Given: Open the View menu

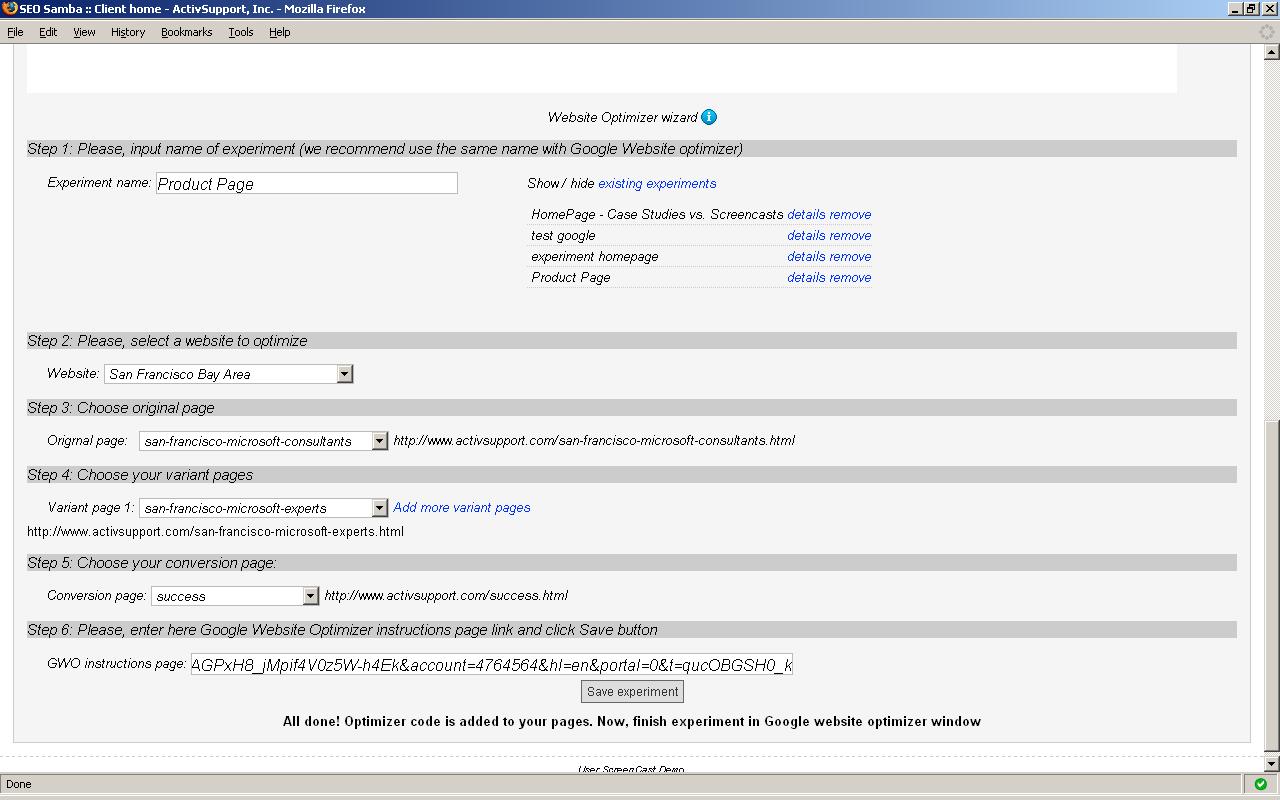Looking at the screenshot, I should (84, 32).
